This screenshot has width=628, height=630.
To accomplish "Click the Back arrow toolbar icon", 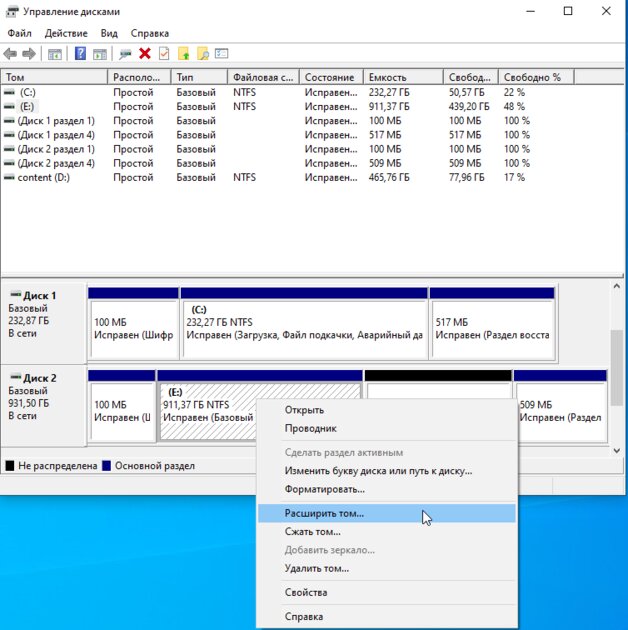I will pyautogui.click(x=10, y=53).
